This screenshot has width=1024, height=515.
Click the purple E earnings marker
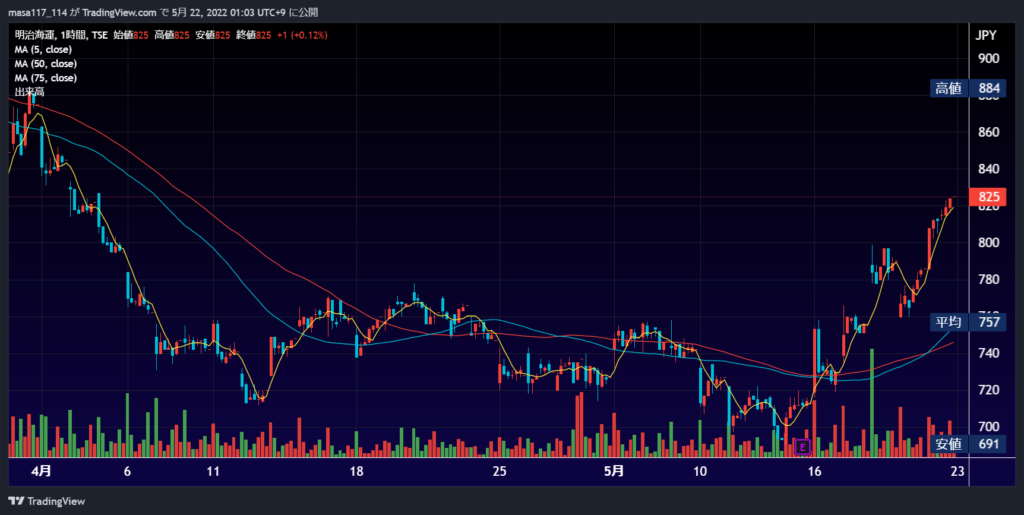click(x=802, y=447)
